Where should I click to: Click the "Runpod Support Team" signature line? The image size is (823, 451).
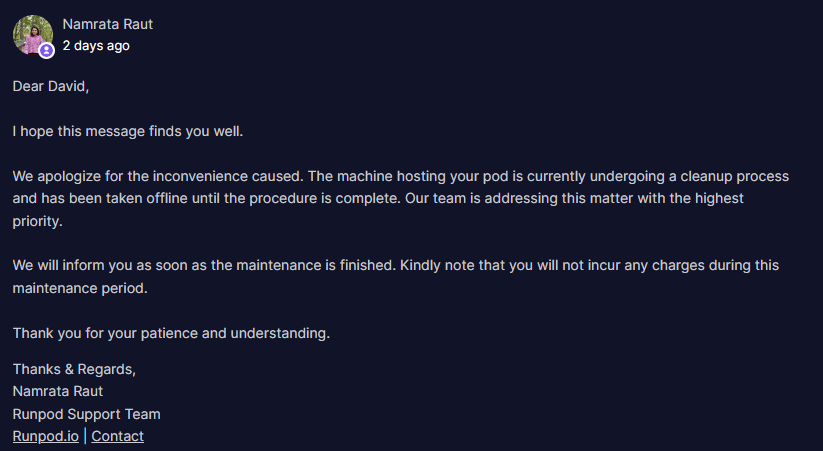87,414
